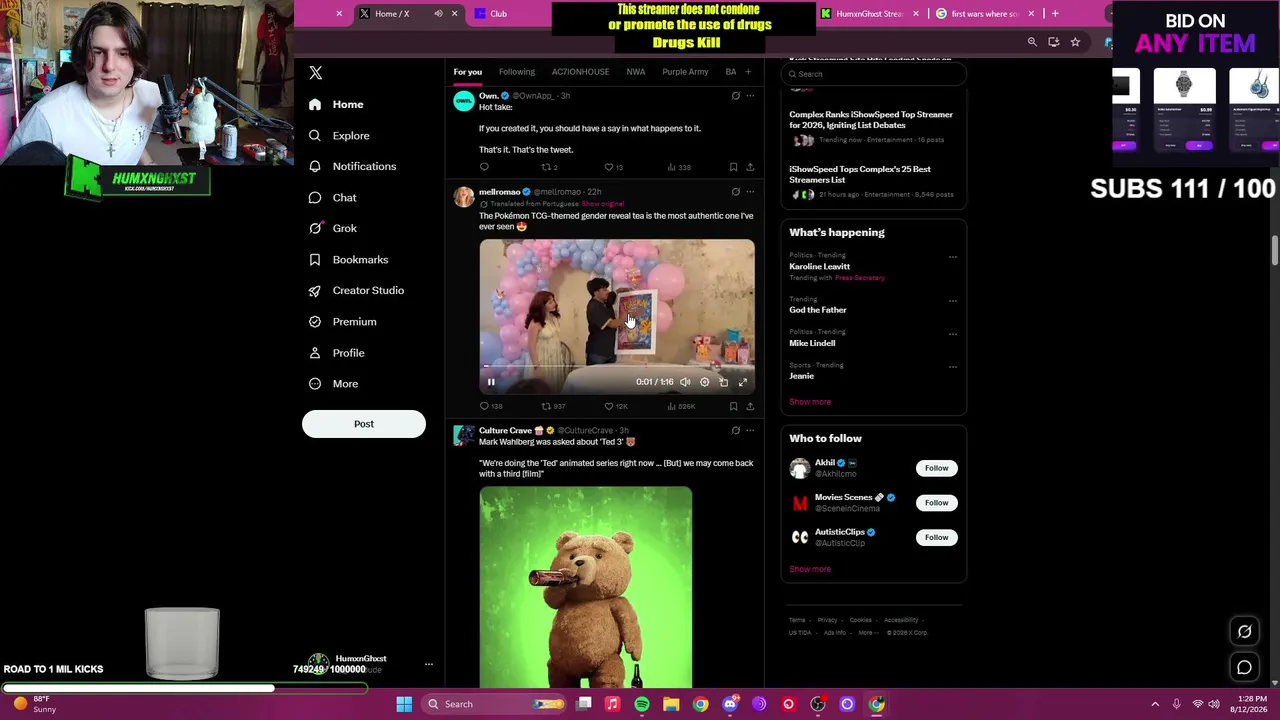Viewport: 1280px width, 720px height.
Task: Follow the Akhil account
Action: point(936,468)
